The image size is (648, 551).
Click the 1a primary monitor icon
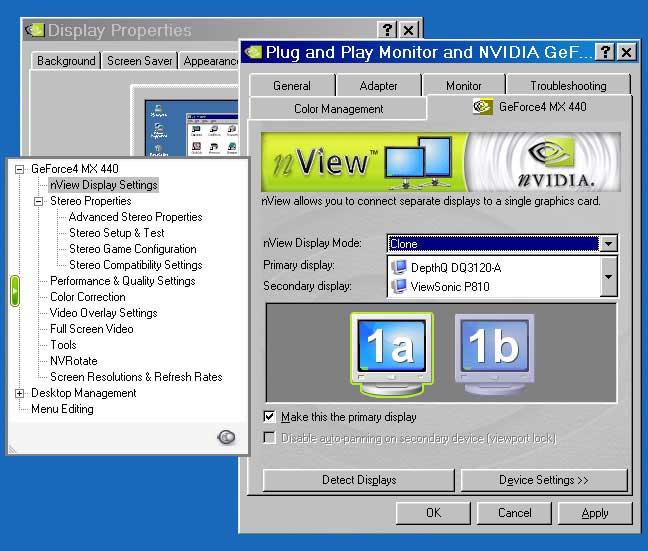click(391, 354)
